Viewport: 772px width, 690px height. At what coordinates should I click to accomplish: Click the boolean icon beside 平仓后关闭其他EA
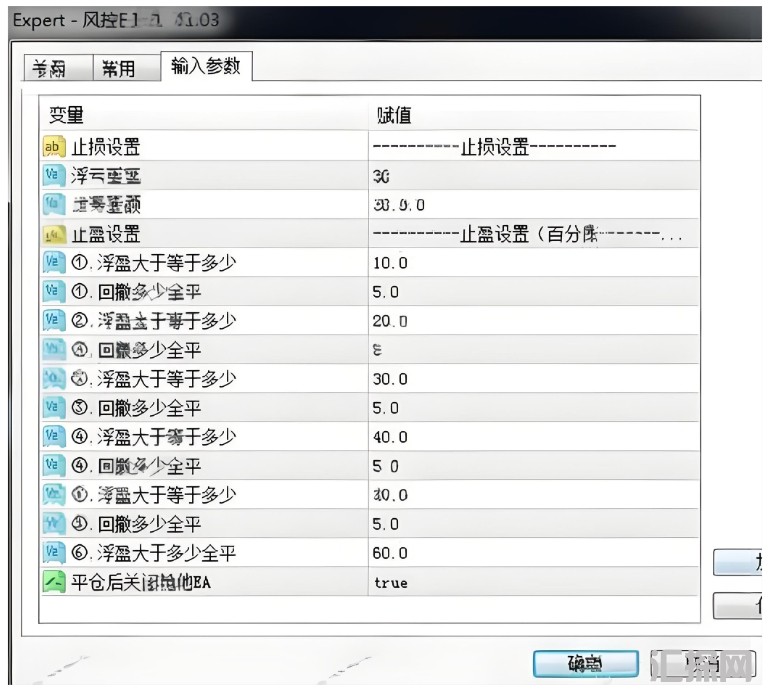tap(53, 582)
